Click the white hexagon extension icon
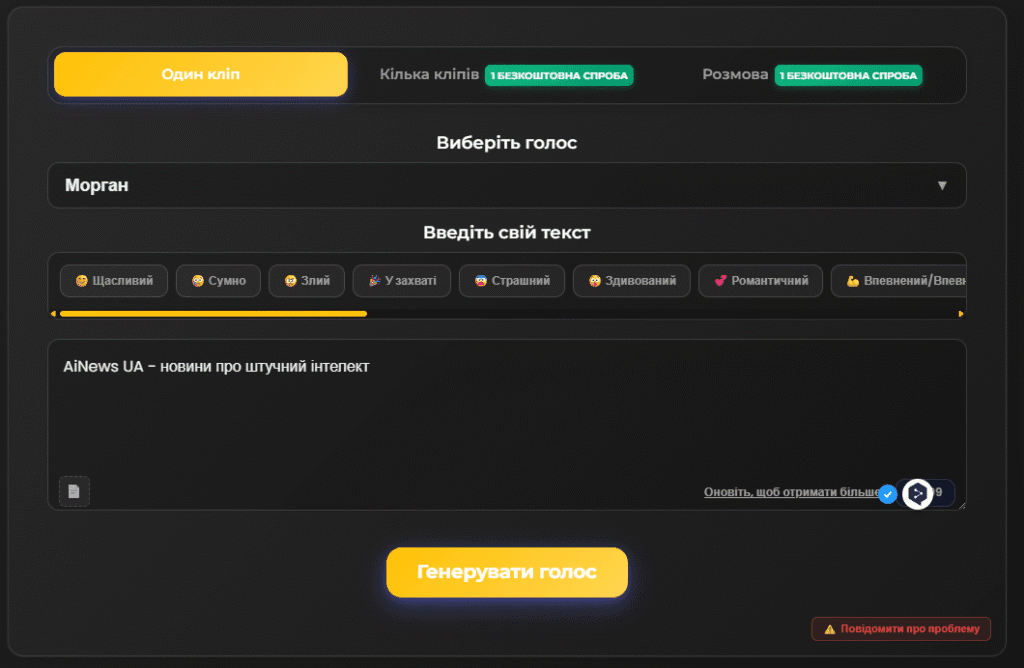This screenshot has height=668, width=1024. pos(918,494)
